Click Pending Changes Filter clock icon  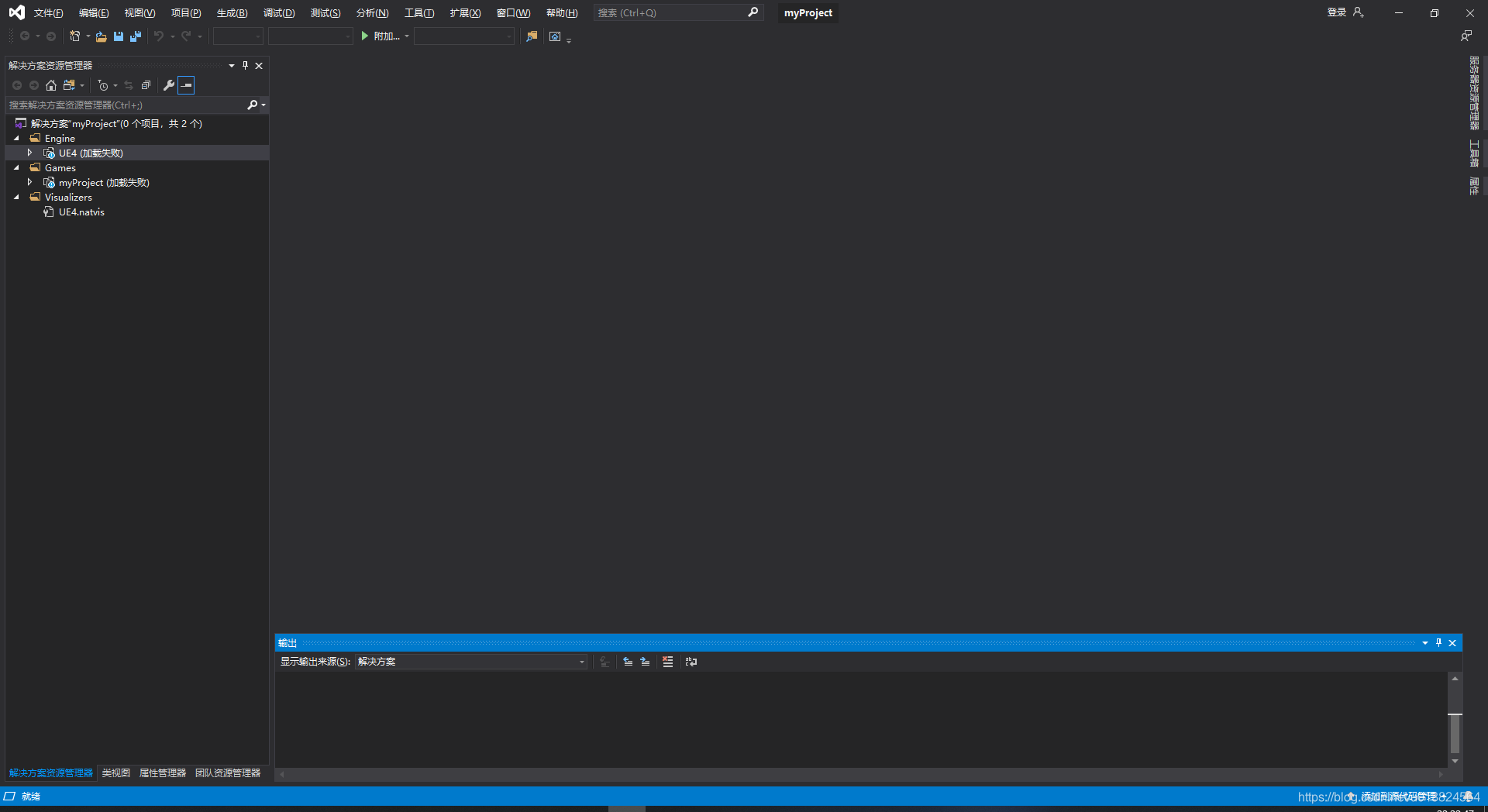click(x=103, y=85)
